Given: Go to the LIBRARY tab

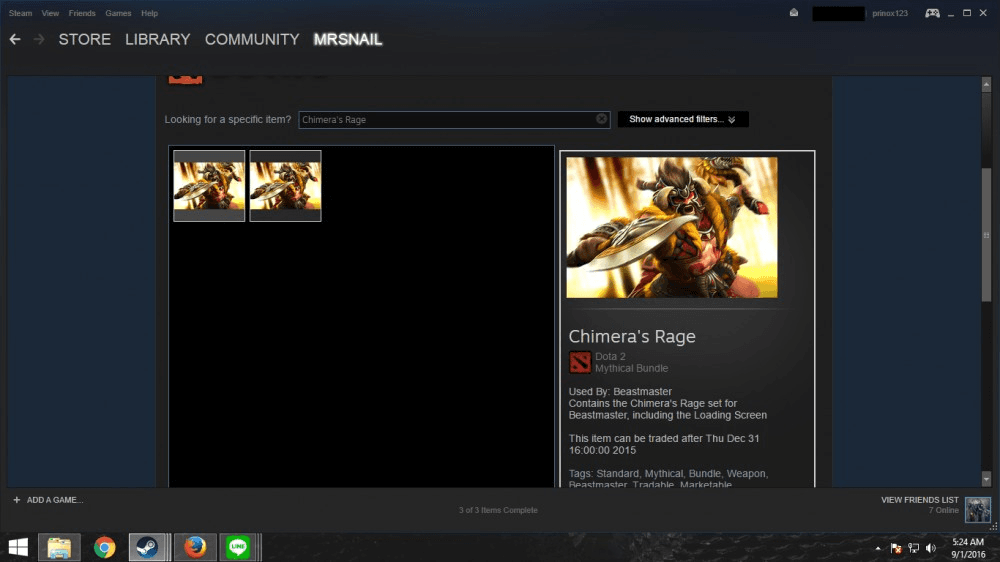Looking at the screenshot, I should 158,40.
